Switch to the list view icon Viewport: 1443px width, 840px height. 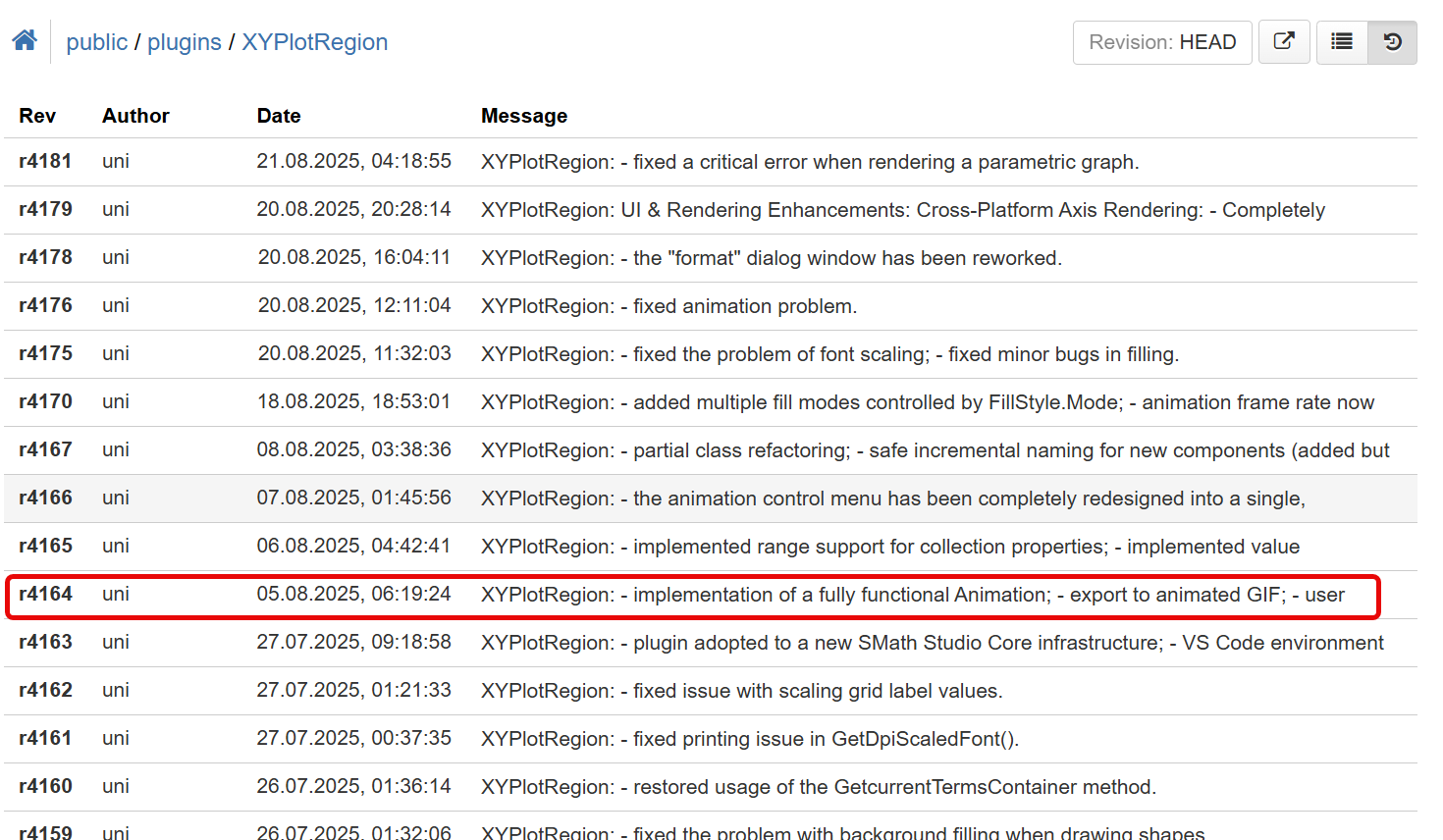coord(1342,42)
